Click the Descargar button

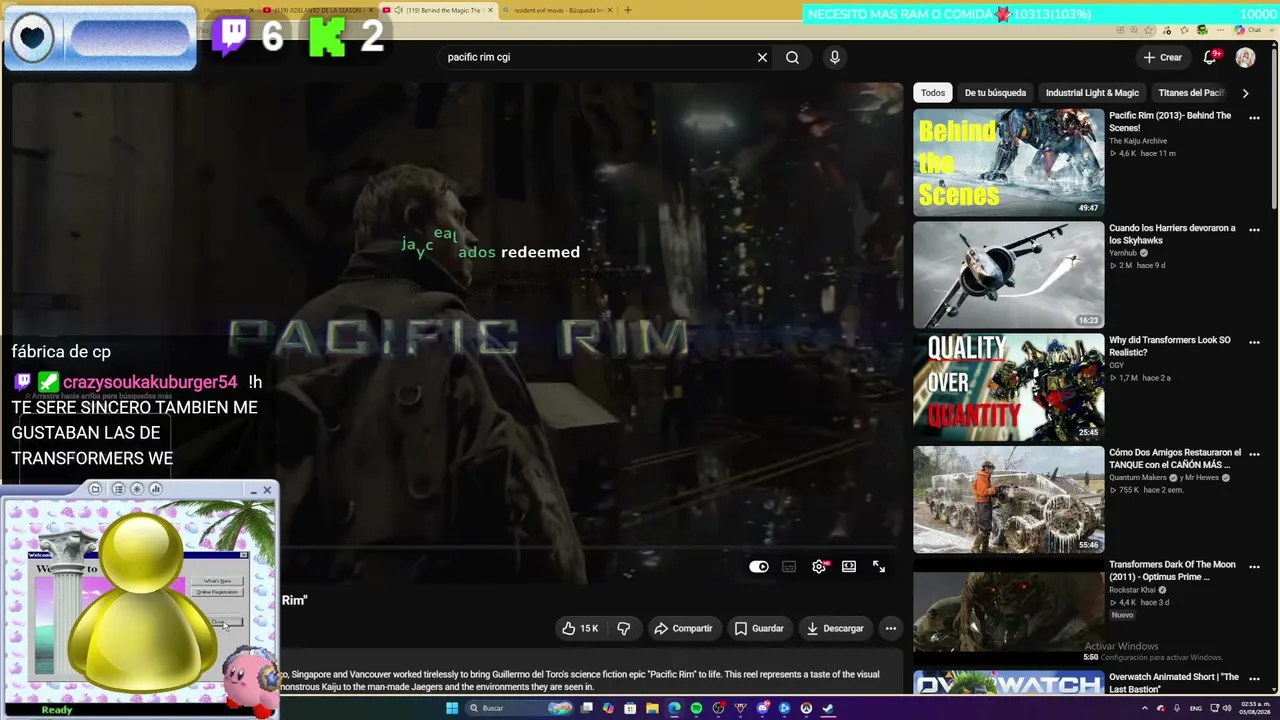(835, 628)
